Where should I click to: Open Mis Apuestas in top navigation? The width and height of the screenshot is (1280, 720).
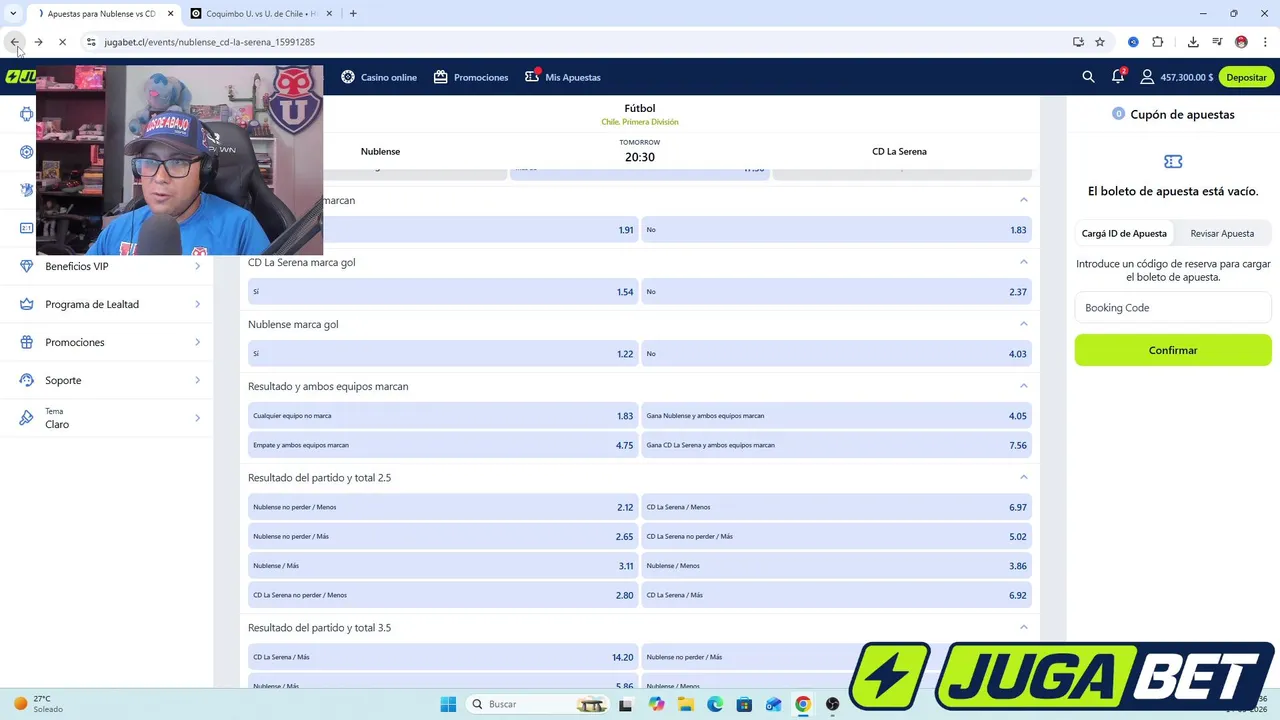click(563, 77)
